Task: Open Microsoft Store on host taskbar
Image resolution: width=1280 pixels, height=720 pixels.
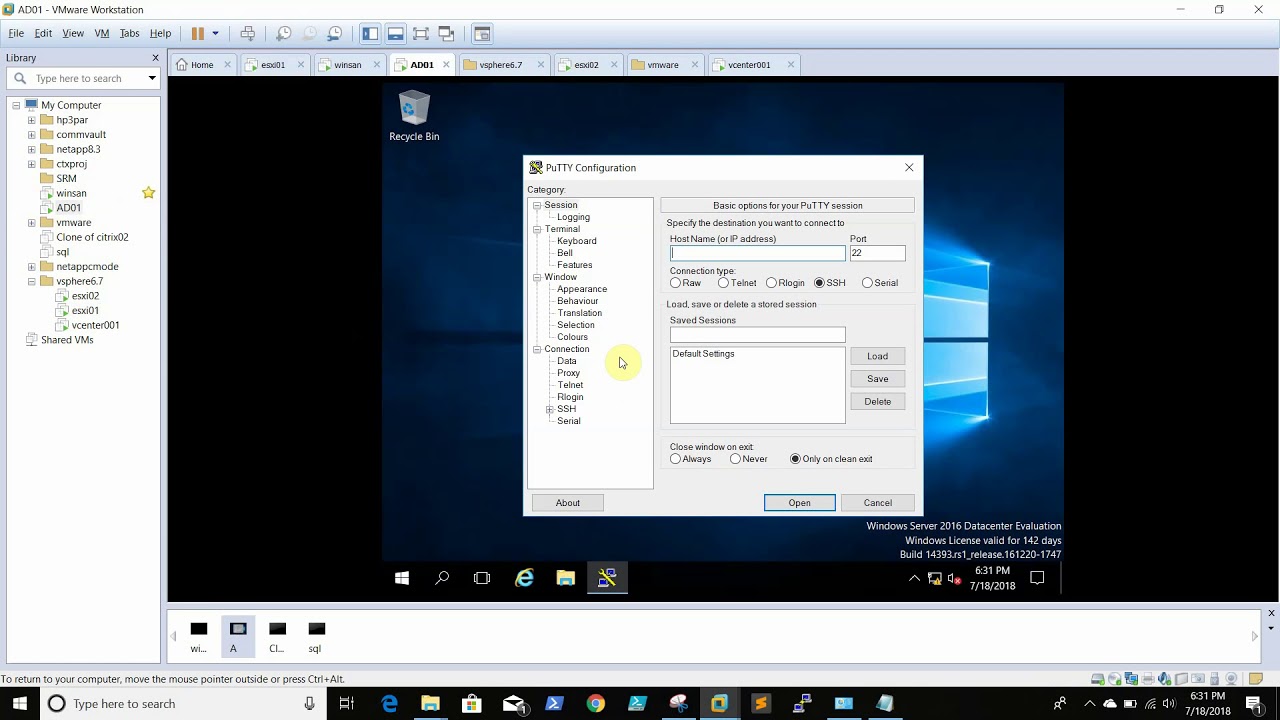Action: (472, 704)
